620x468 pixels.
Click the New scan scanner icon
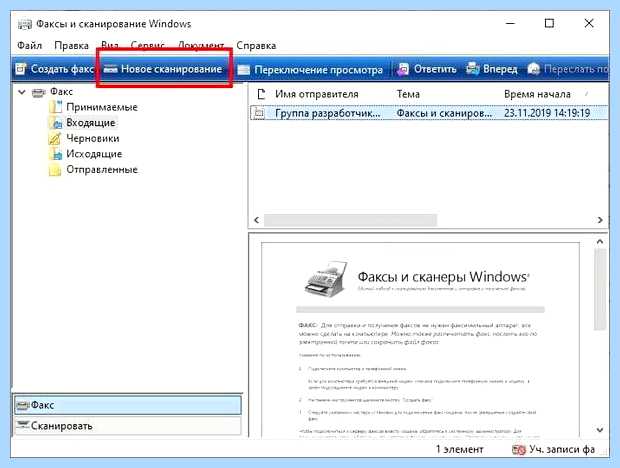click(110, 69)
